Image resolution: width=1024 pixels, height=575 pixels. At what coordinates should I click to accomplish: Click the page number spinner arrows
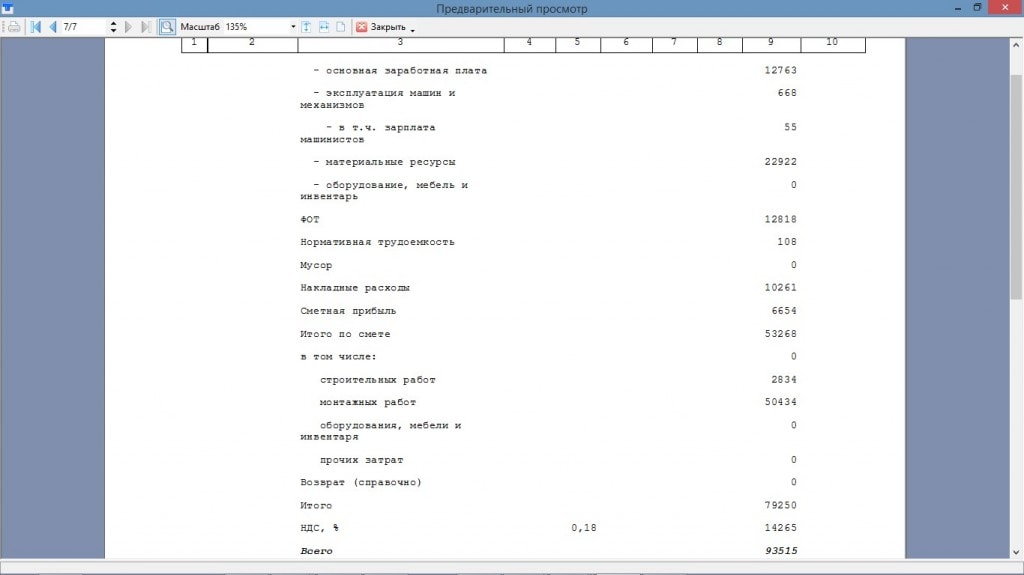[113, 27]
